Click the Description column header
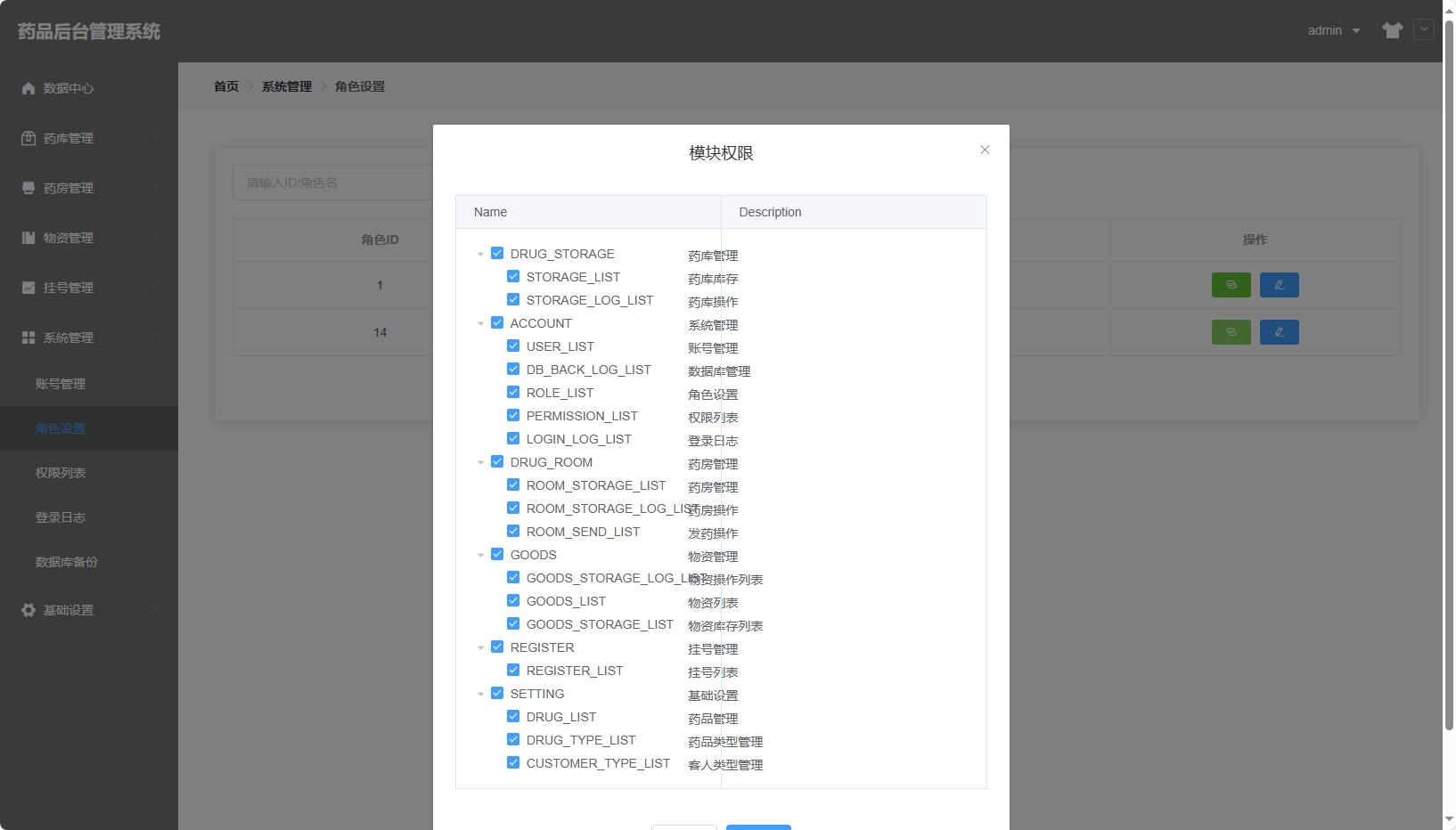The width and height of the screenshot is (1456, 830). [x=854, y=212]
